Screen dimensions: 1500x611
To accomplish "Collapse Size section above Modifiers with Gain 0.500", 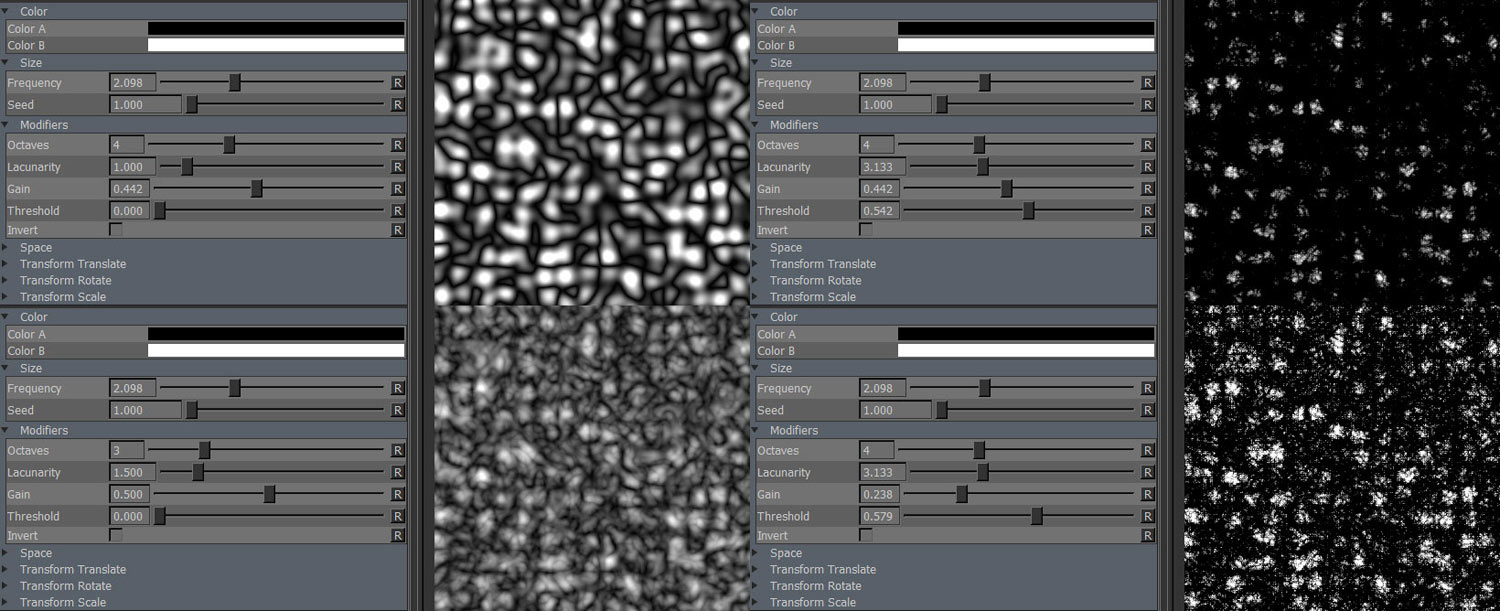I will pyautogui.click(x=6, y=369).
